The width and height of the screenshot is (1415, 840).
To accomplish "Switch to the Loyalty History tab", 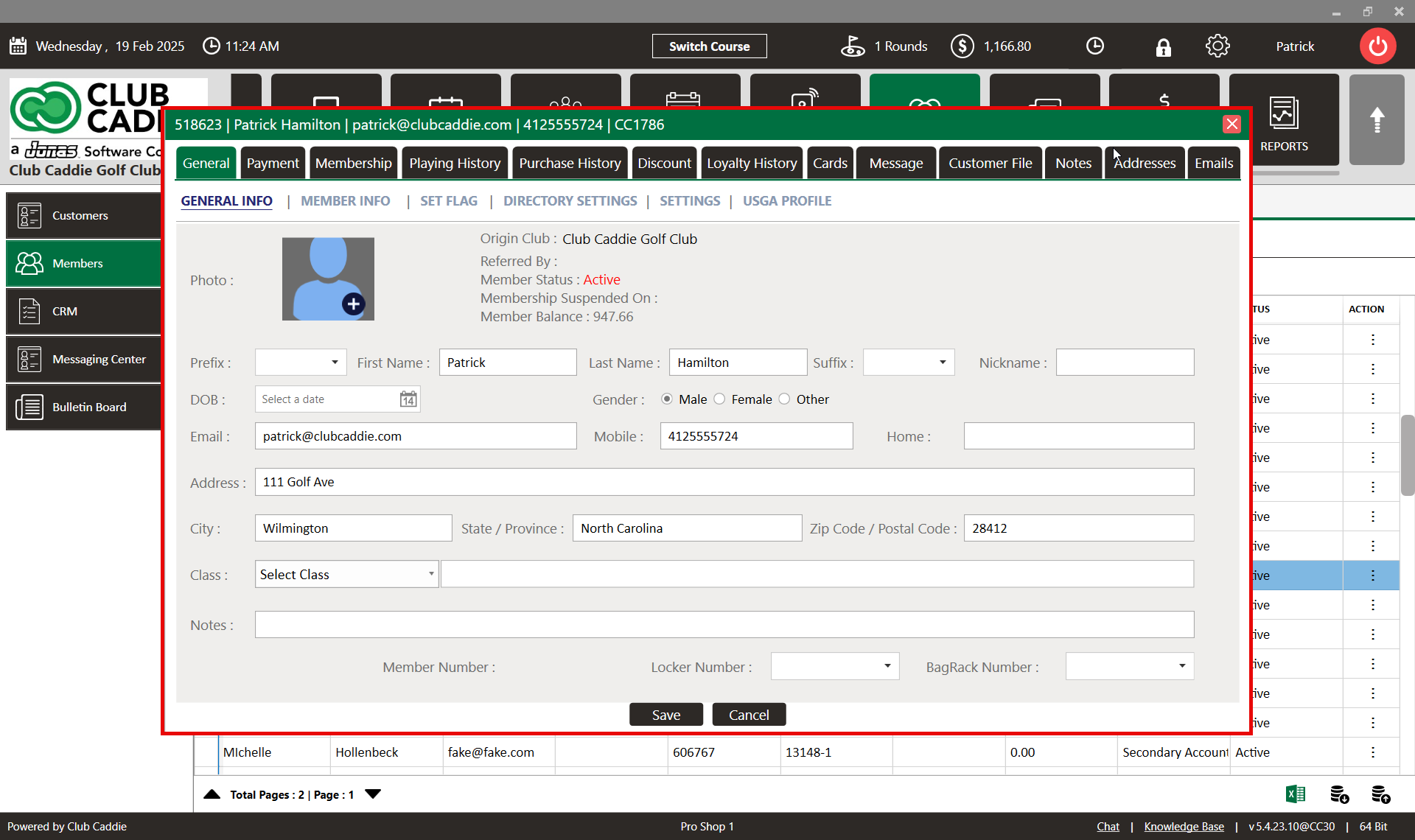I will tap(752, 163).
